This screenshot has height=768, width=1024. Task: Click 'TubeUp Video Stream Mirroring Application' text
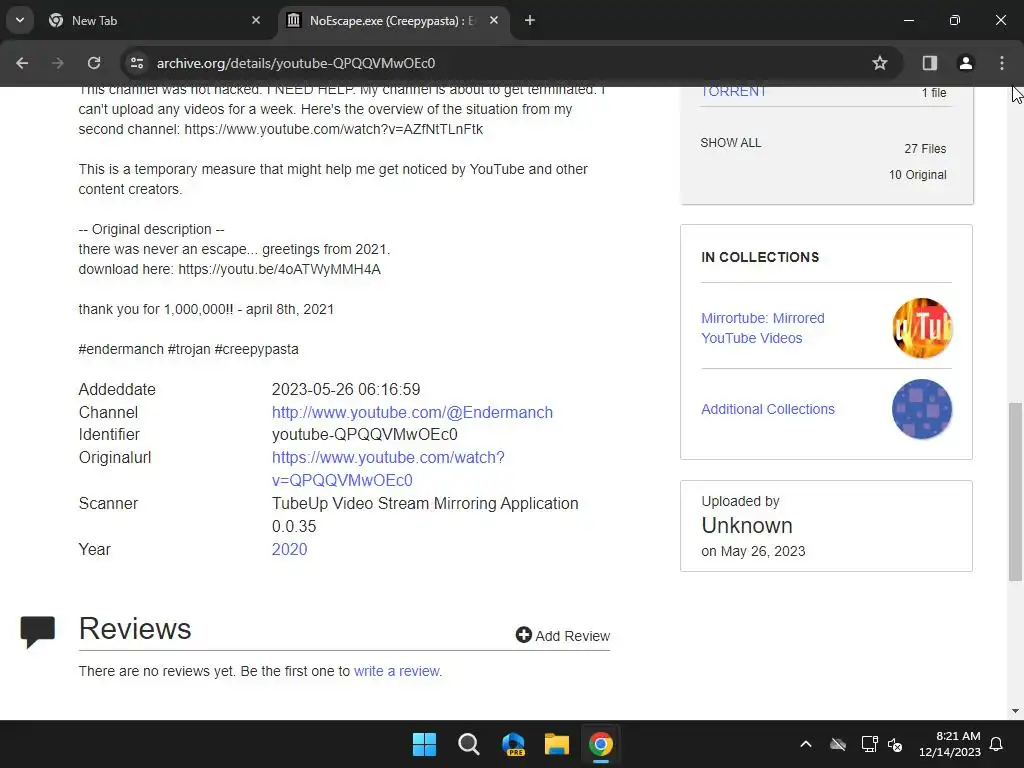(x=425, y=504)
